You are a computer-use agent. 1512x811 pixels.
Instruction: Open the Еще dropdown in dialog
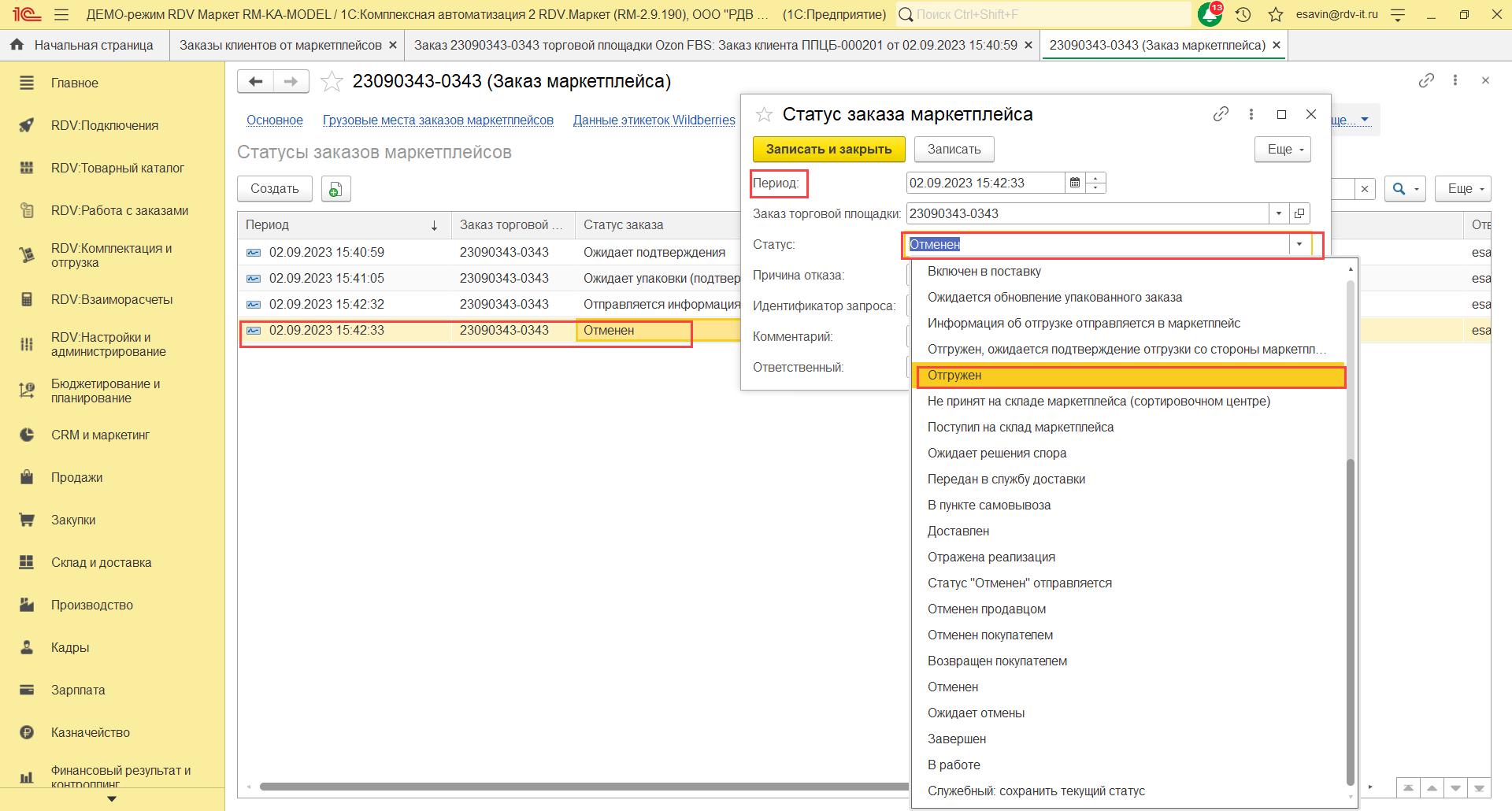click(x=1282, y=149)
